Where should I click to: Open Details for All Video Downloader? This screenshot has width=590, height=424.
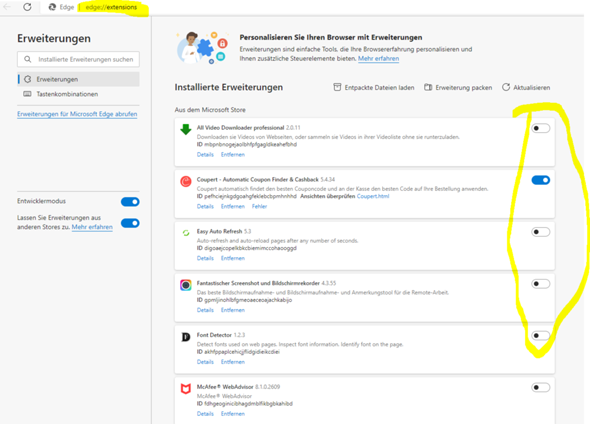coord(205,155)
